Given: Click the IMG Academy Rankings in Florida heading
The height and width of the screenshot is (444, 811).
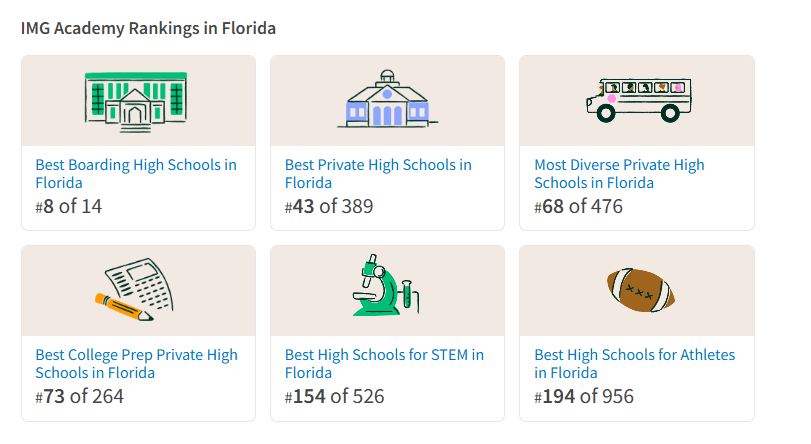Looking at the screenshot, I should (x=148, y=28).
